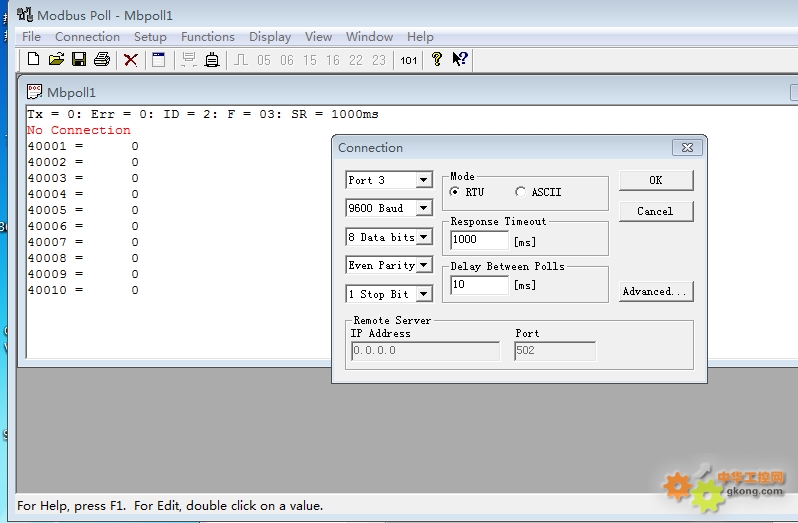798x523 pixels.
Task: Select register 40007 row
Action: point(83,242)
